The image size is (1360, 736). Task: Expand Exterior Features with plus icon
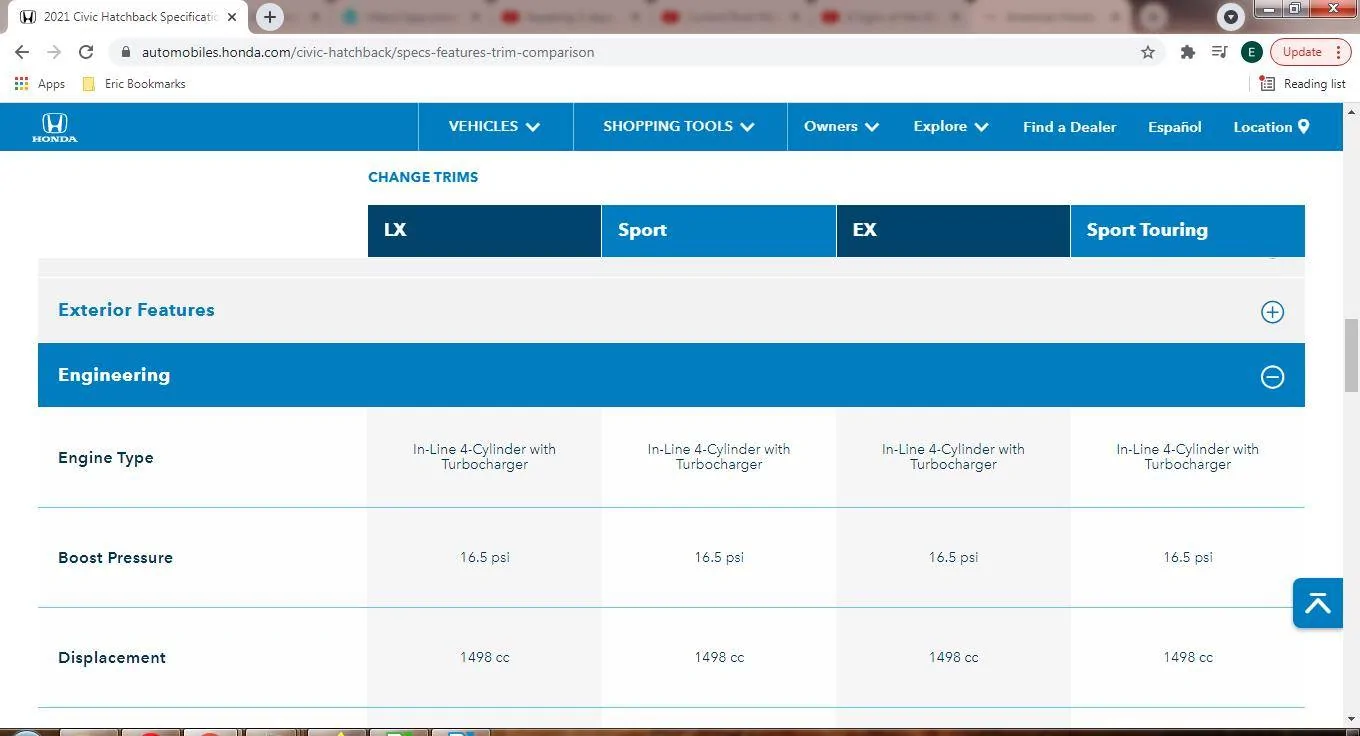click(1272, 312)
